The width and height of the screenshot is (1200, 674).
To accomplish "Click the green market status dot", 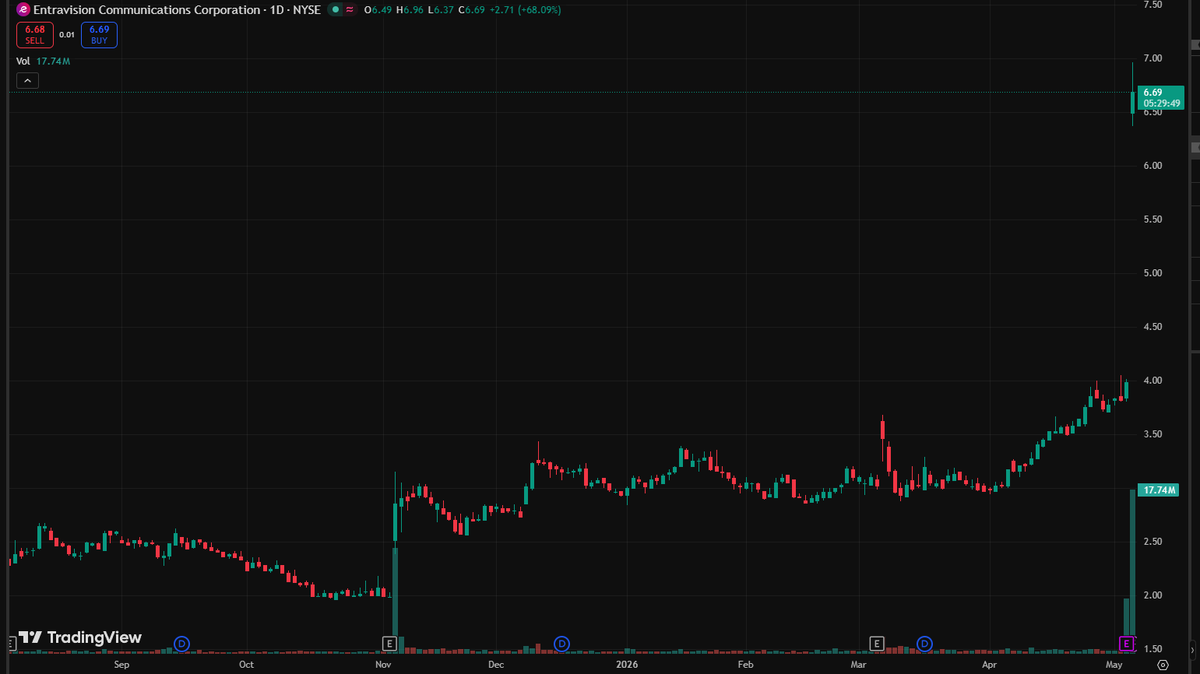I will point(336,9).
